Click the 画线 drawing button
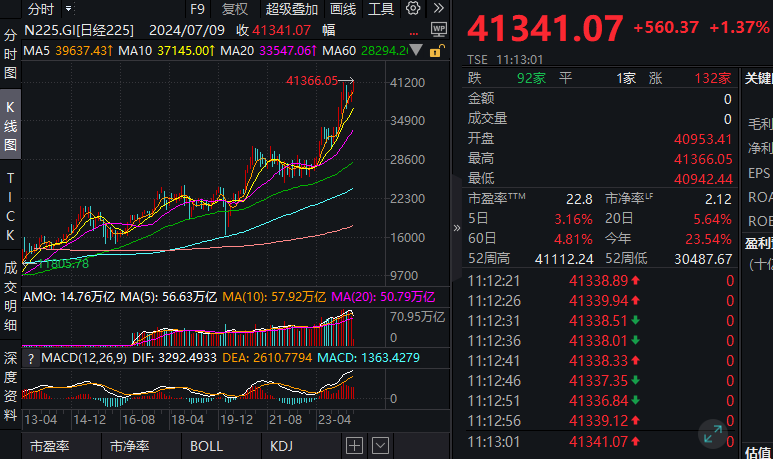Viewport: 773px width, 459px height. (342, 9)
